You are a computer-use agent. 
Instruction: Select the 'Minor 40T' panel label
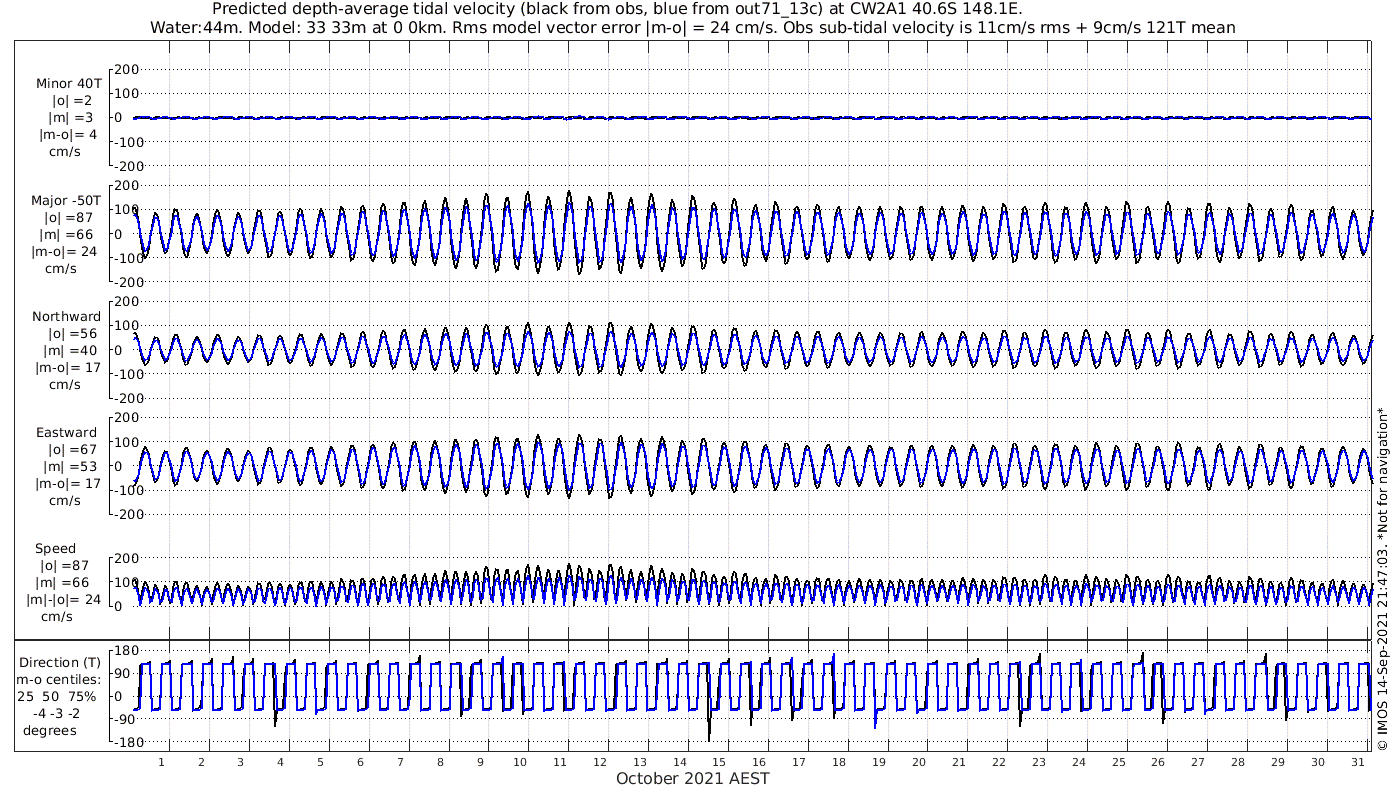(68, 83)
